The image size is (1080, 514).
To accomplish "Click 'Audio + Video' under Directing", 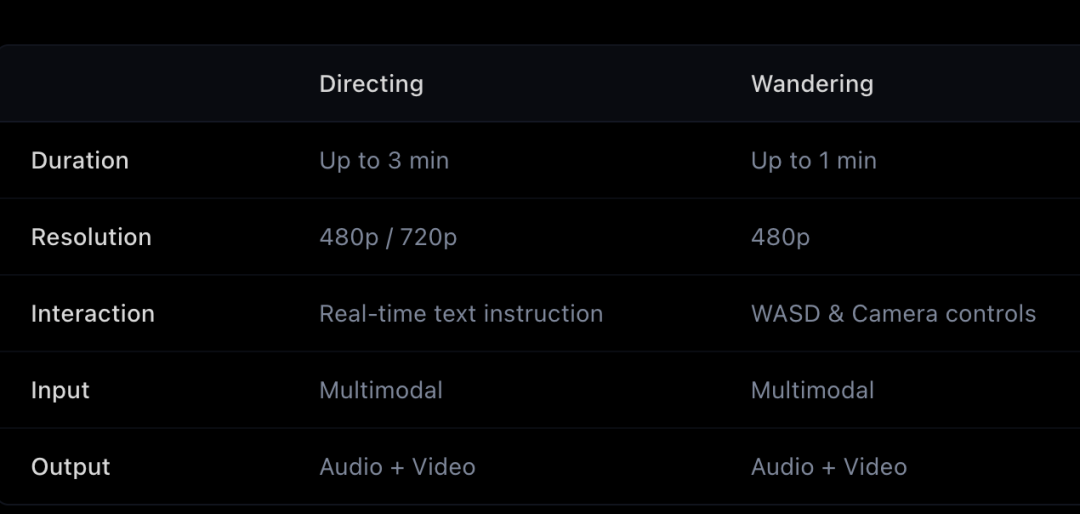I will pos(397,467).
